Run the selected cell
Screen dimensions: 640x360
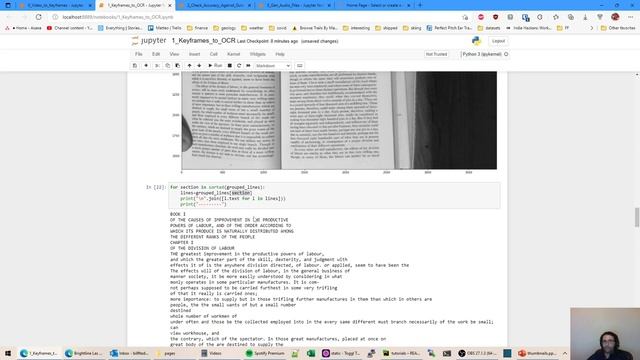(x=215, y=66)
